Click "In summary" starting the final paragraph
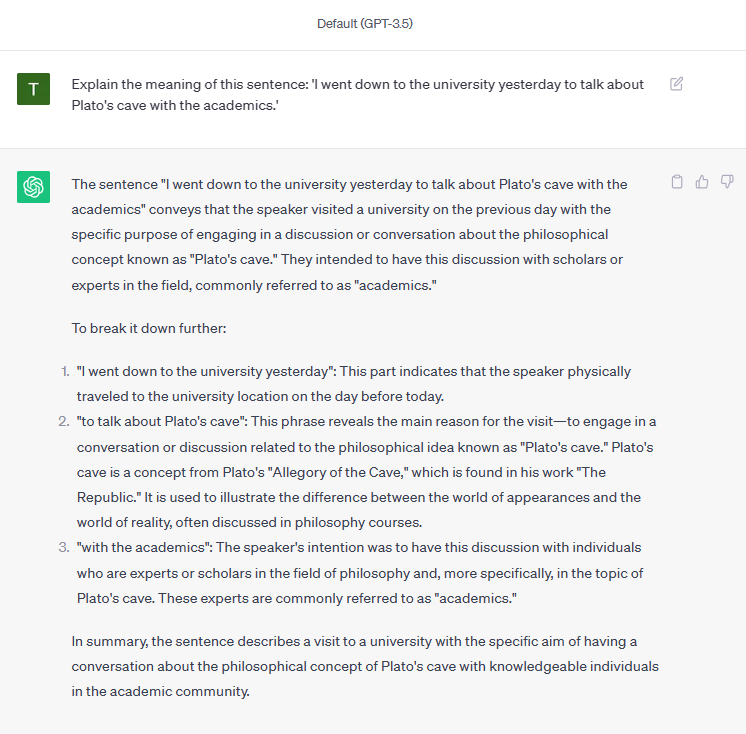This screenshot has height=734, width=746. tap(111, 641)
